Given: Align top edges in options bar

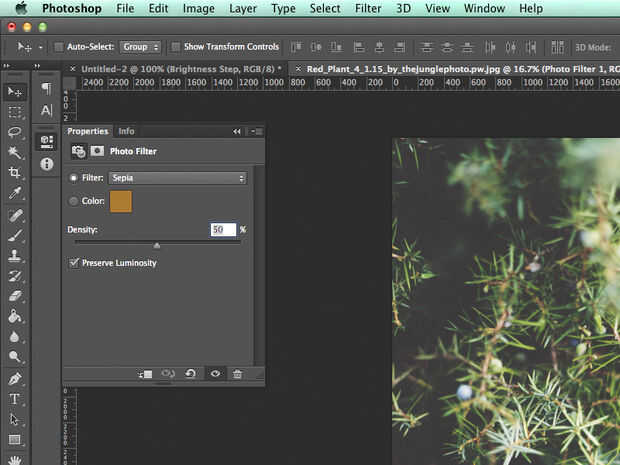Looking at the screenshot, I should tap(296, 47).
